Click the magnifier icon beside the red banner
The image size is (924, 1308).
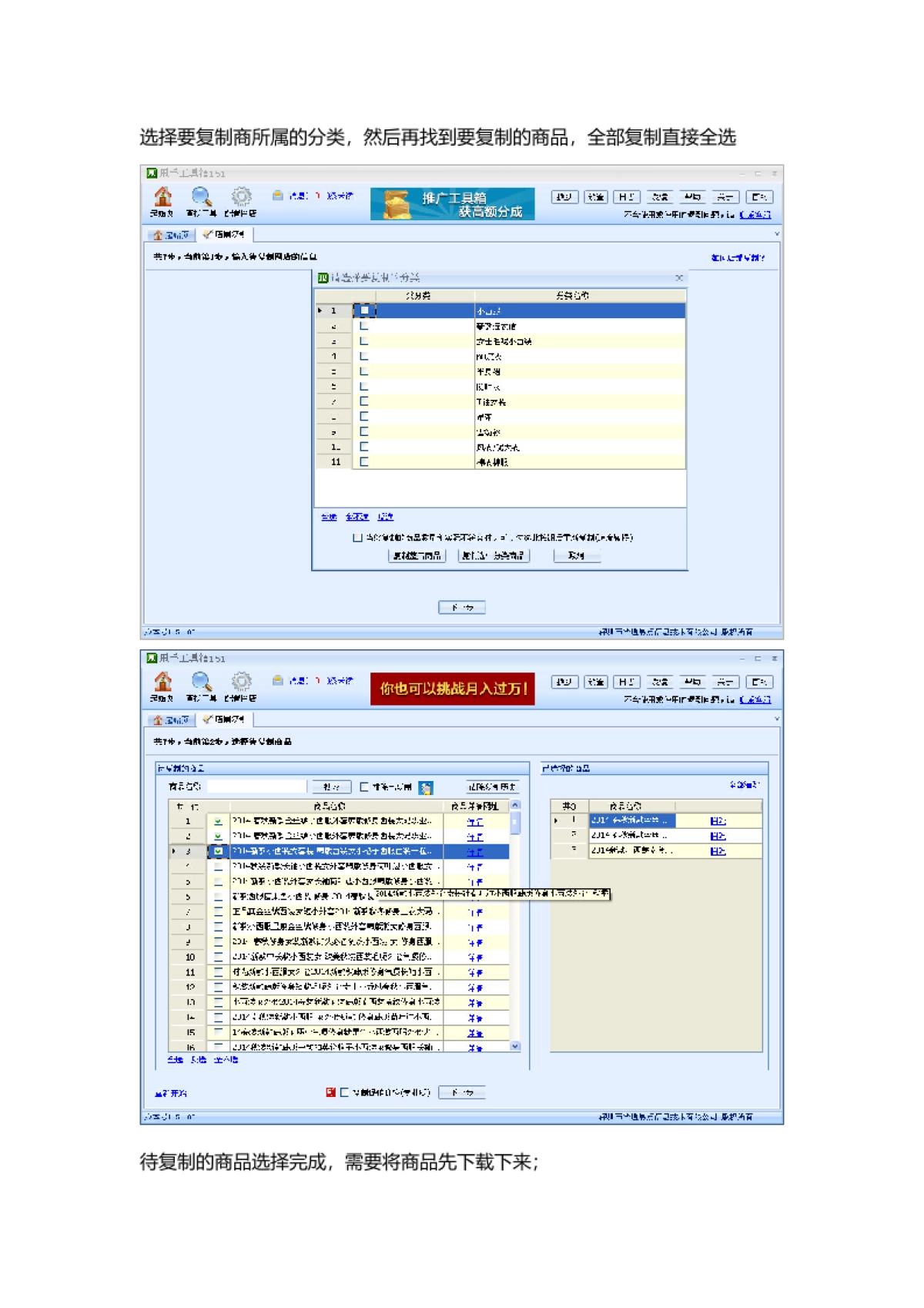point(201,682)
